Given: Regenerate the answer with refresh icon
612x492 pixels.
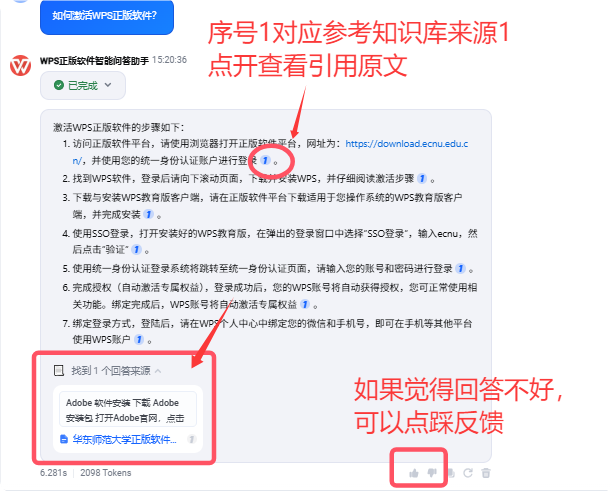Looking at the screenshot, I should 468,473.
